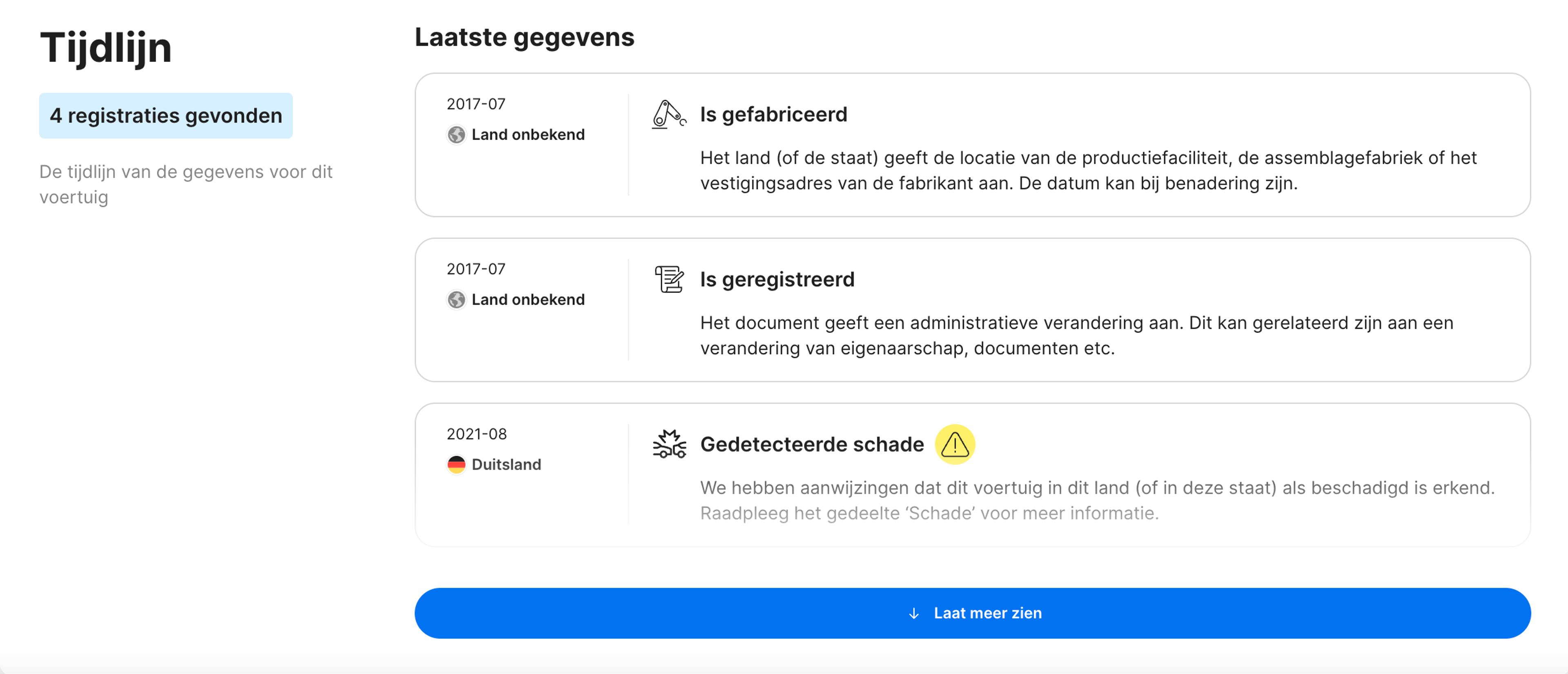The image size is (1568, 674).
Task: Select the '4 registraties gevonden' badge
Action: tap(165, 116)
